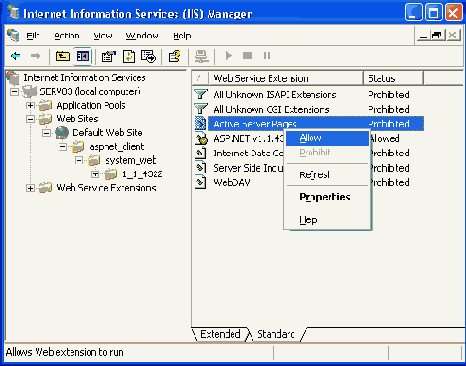Image resolution: width=466 pixels, height=366 pixels.
Task: Select Internet Information Services root node
Action: tap(84, 78)
